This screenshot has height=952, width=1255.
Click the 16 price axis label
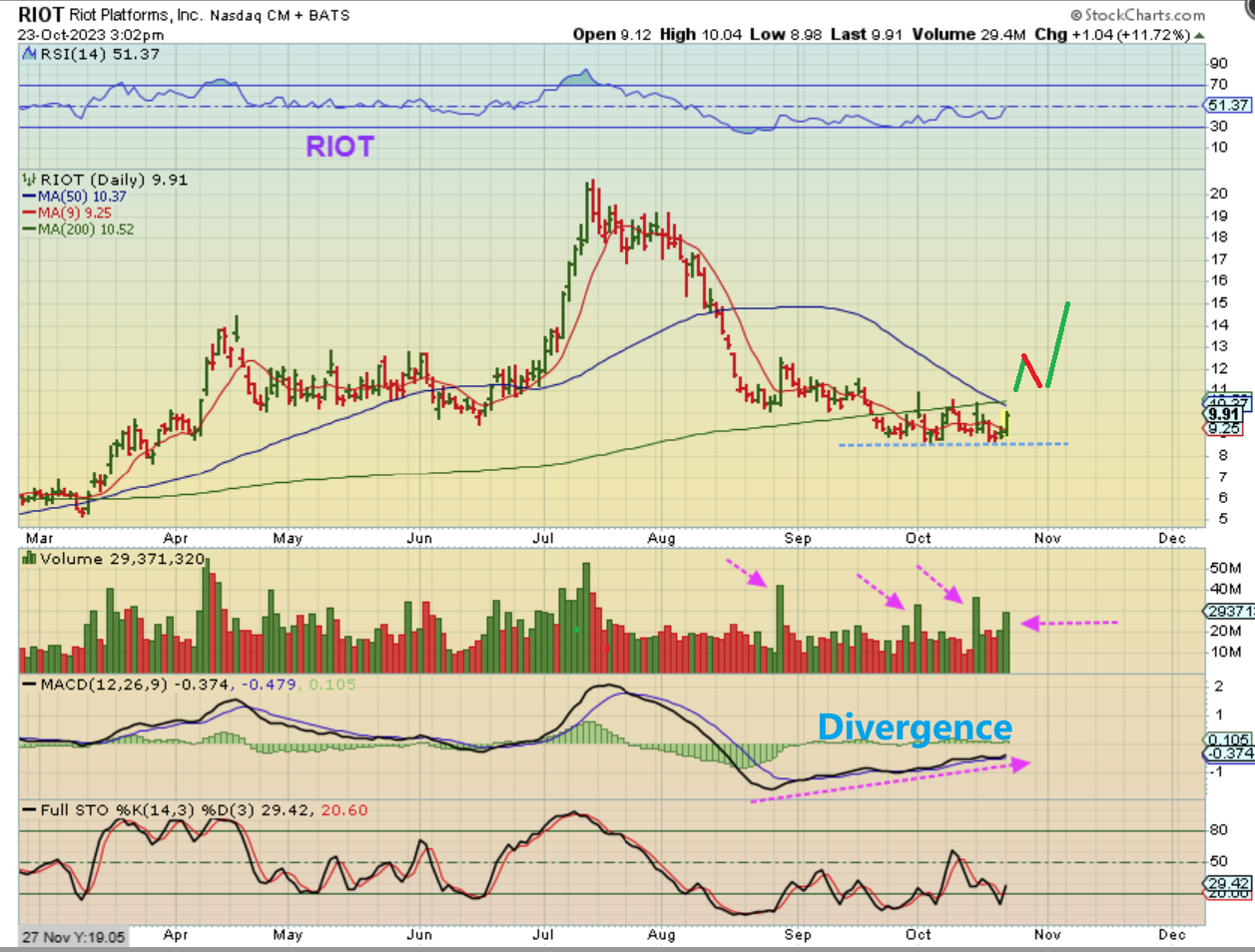pyautogui.click(x=1219, y=281)
